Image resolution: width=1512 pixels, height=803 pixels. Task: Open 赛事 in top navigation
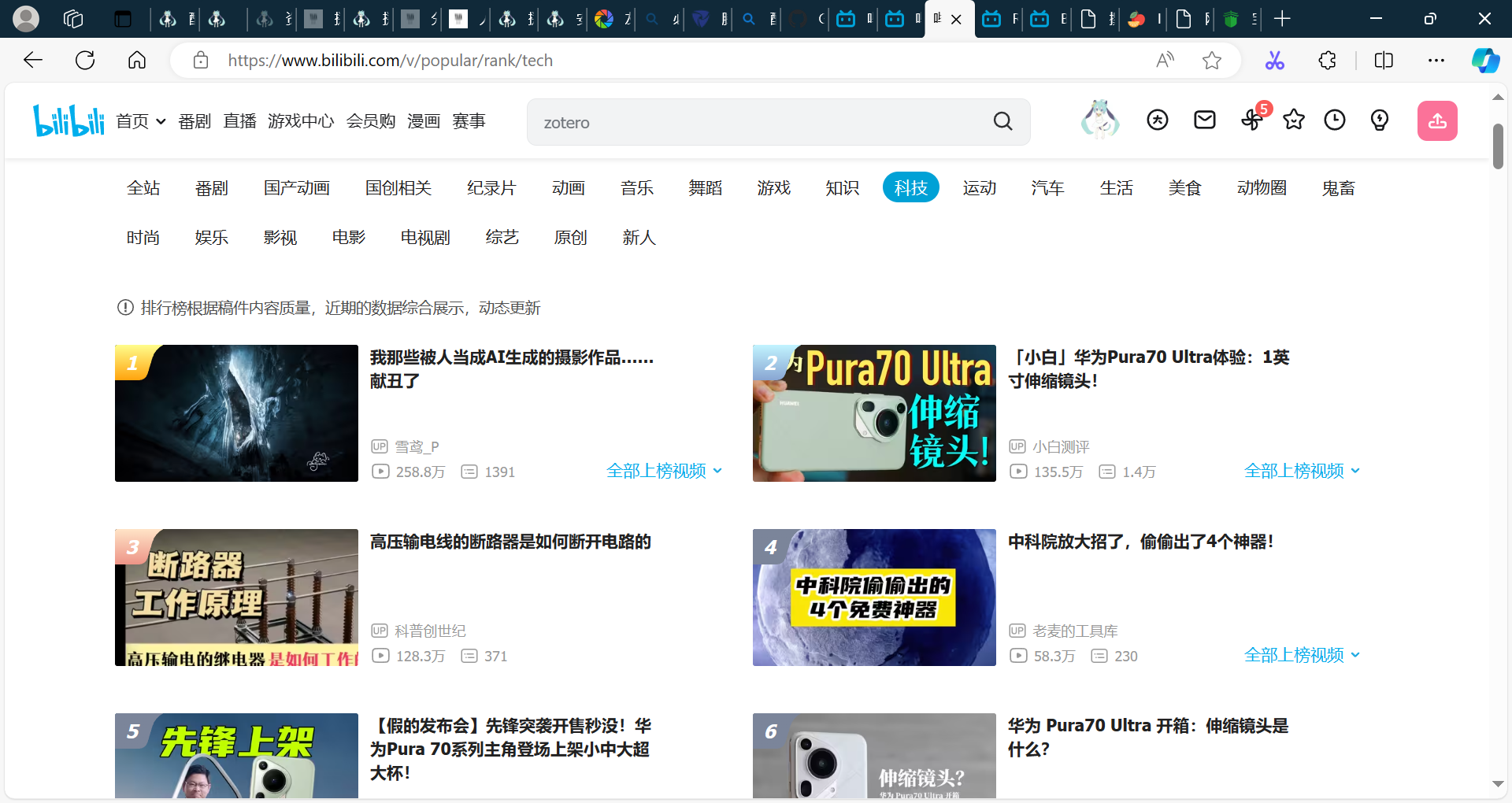(x=469, y=120)
